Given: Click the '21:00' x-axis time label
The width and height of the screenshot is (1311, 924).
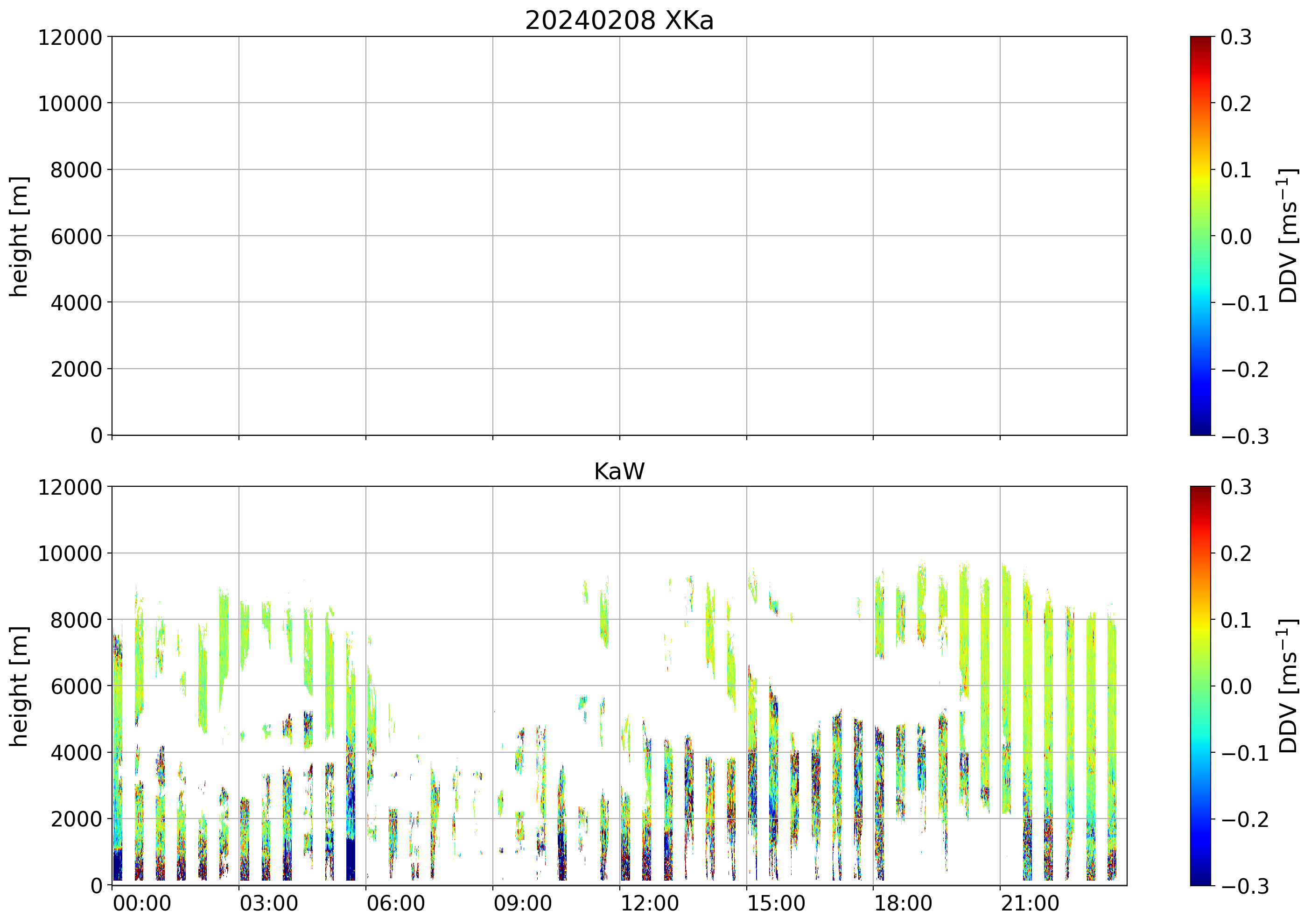Looking at the screenshot, I should pos(1030,904).
